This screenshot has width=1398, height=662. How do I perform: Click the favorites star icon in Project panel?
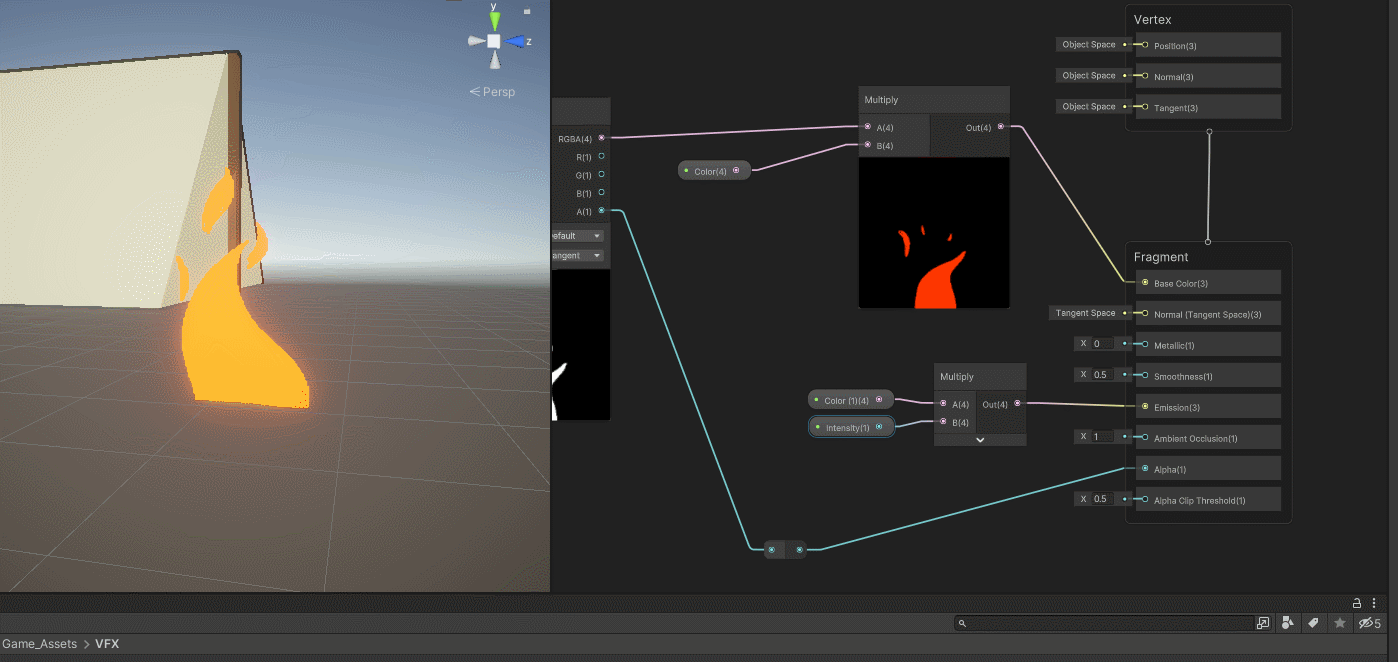(1340, 623)
